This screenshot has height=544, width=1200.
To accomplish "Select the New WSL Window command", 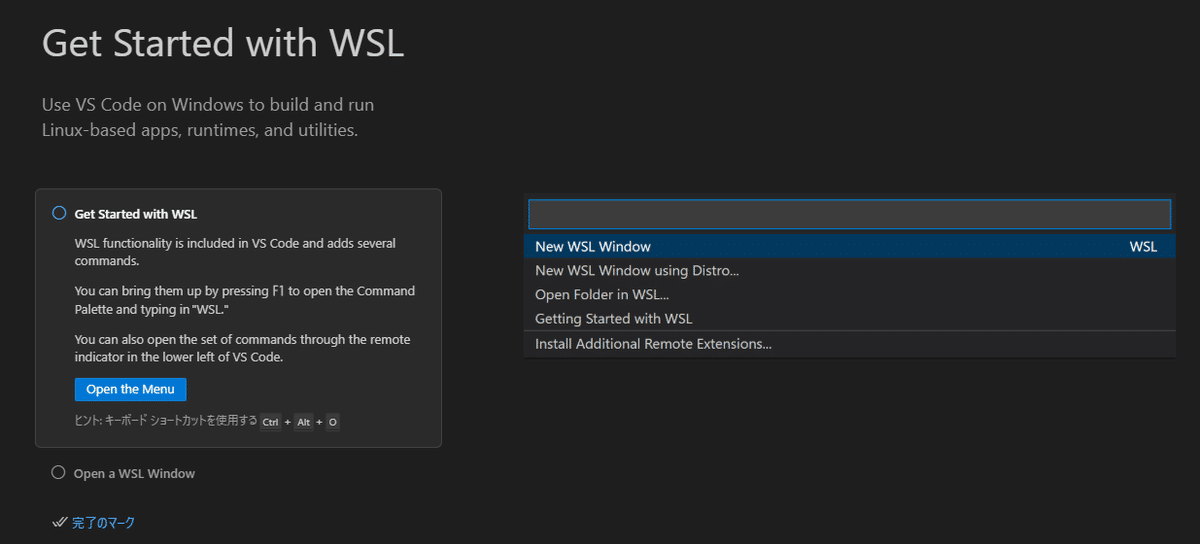I will point(593,247).
